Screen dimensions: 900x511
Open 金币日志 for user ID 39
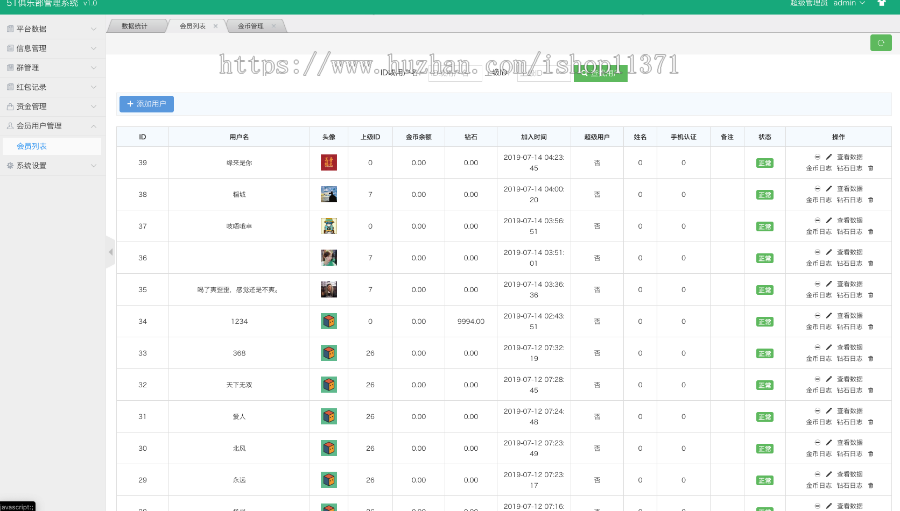(x=818, y=168)
